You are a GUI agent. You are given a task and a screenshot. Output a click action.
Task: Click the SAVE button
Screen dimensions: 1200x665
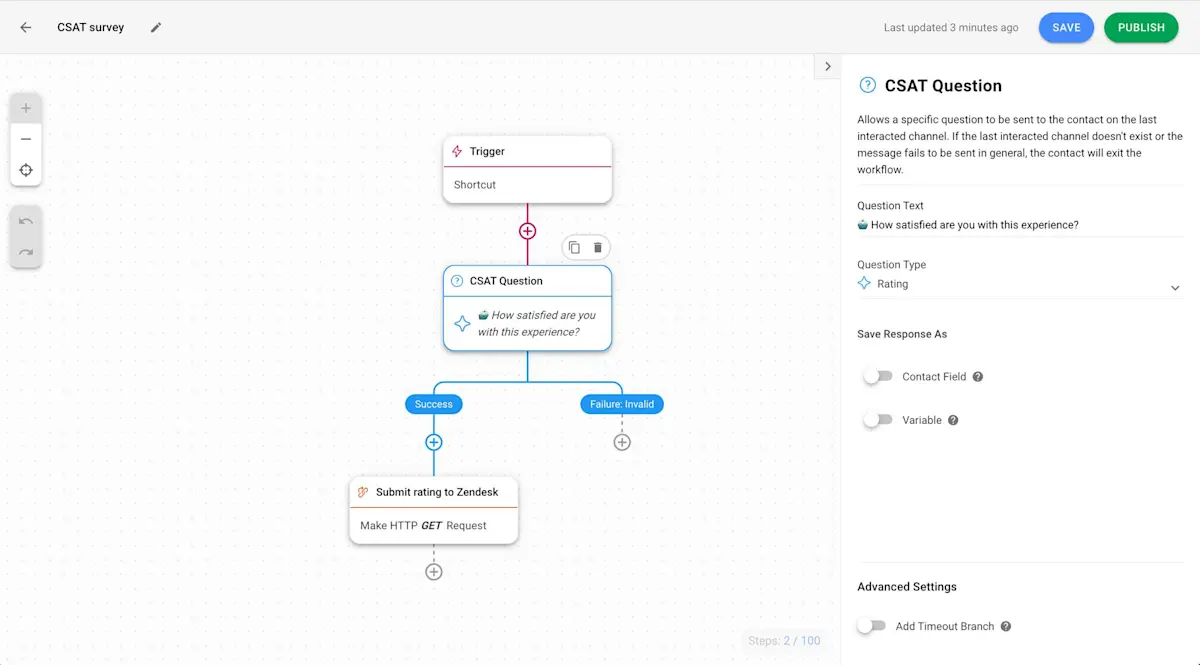coord(1066,27)
